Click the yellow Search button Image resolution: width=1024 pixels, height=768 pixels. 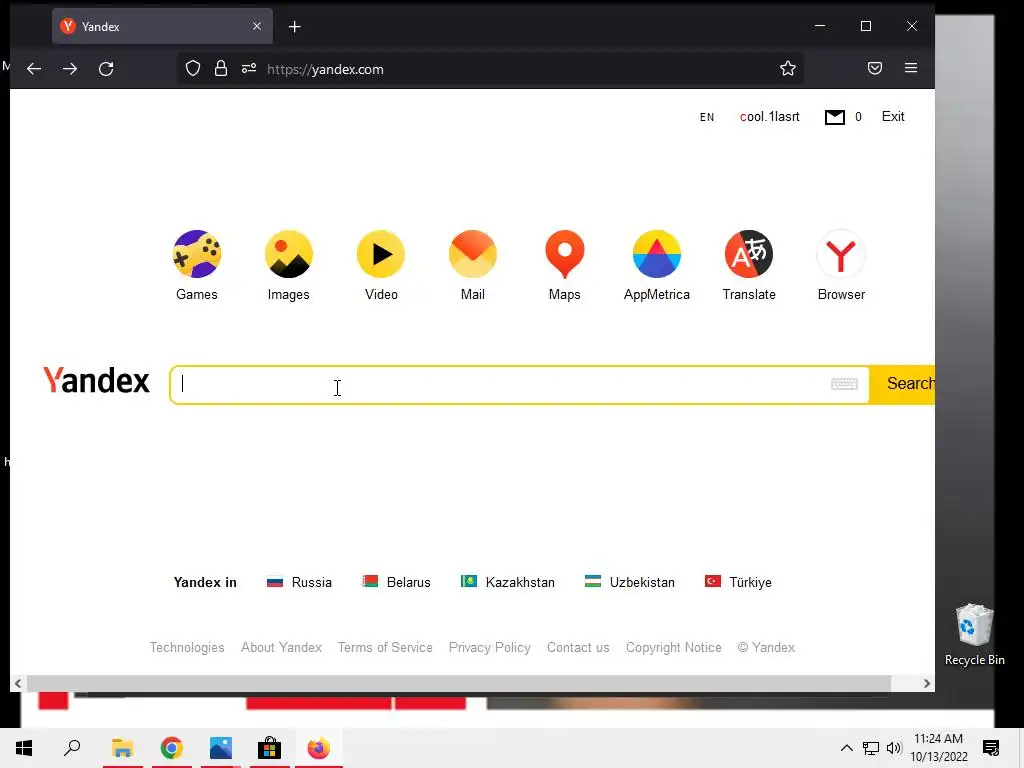click(x=903, y=384)
